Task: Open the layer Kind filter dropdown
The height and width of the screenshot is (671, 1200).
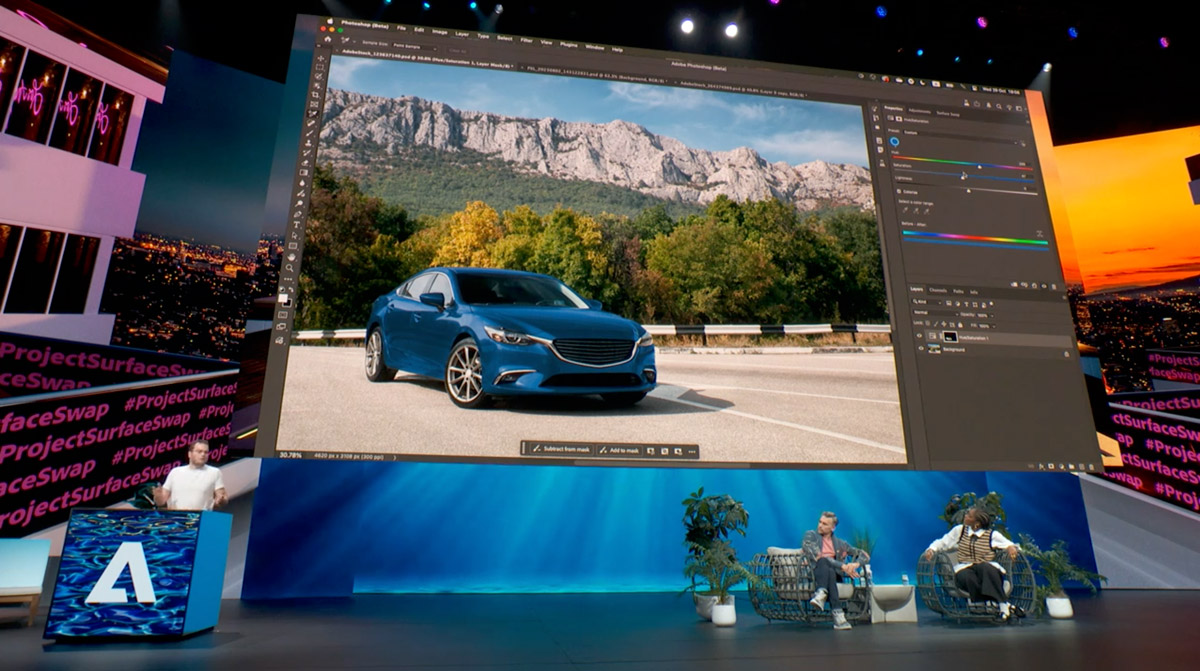Action: point(927,302)
